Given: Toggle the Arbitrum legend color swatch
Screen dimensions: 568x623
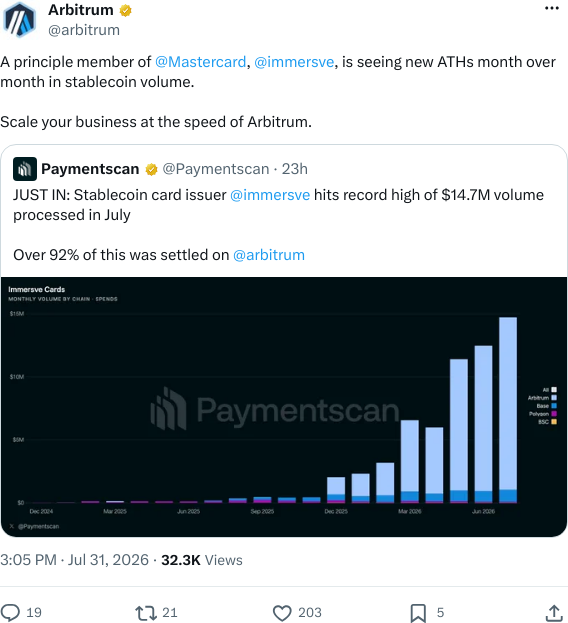Looking at the screenshot, I should [554, 398].
